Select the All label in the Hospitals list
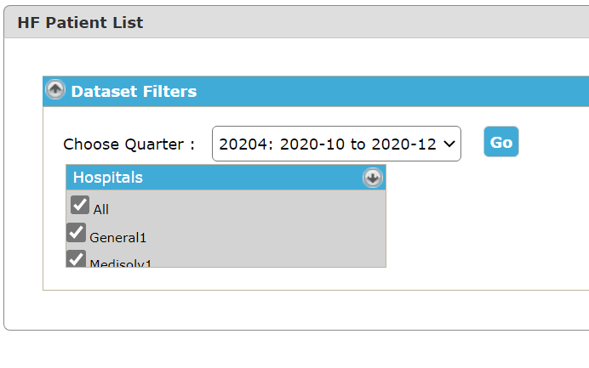Viewport: 589px width, 368px height. coord(101,210)
